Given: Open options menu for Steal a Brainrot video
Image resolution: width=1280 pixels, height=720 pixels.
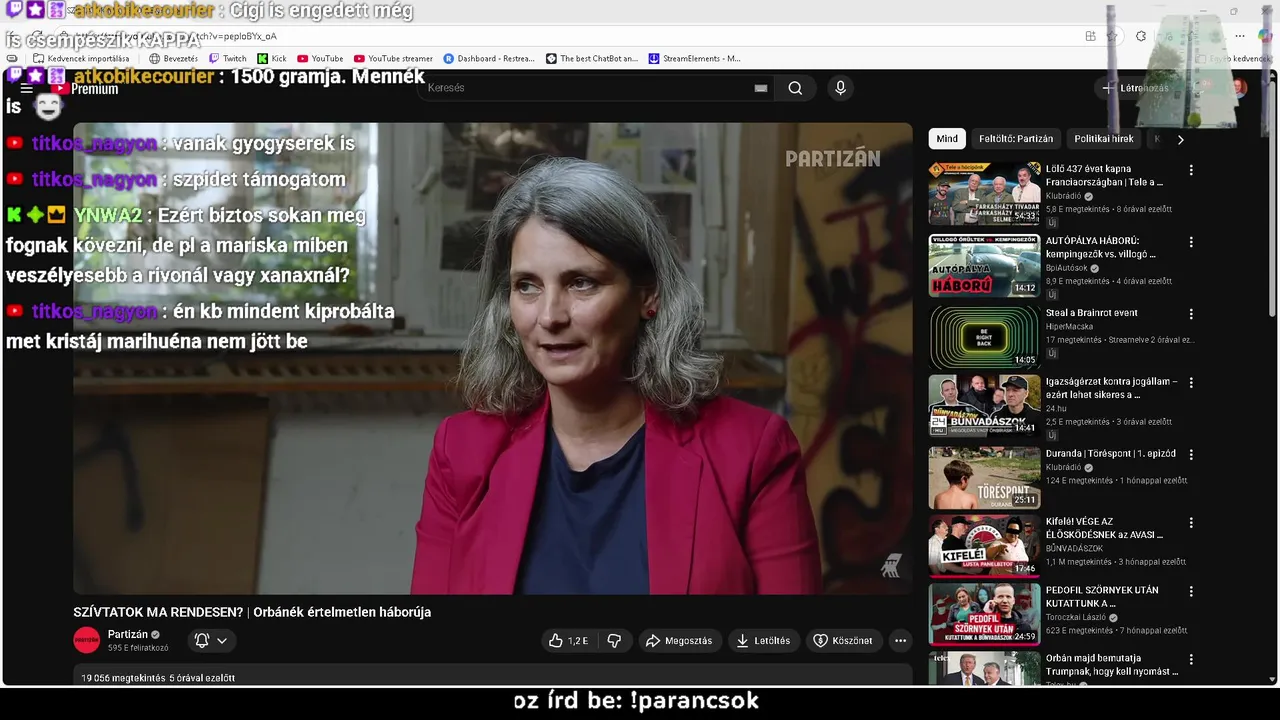Looking at the screenshot, I should (x=1190, y=314).
